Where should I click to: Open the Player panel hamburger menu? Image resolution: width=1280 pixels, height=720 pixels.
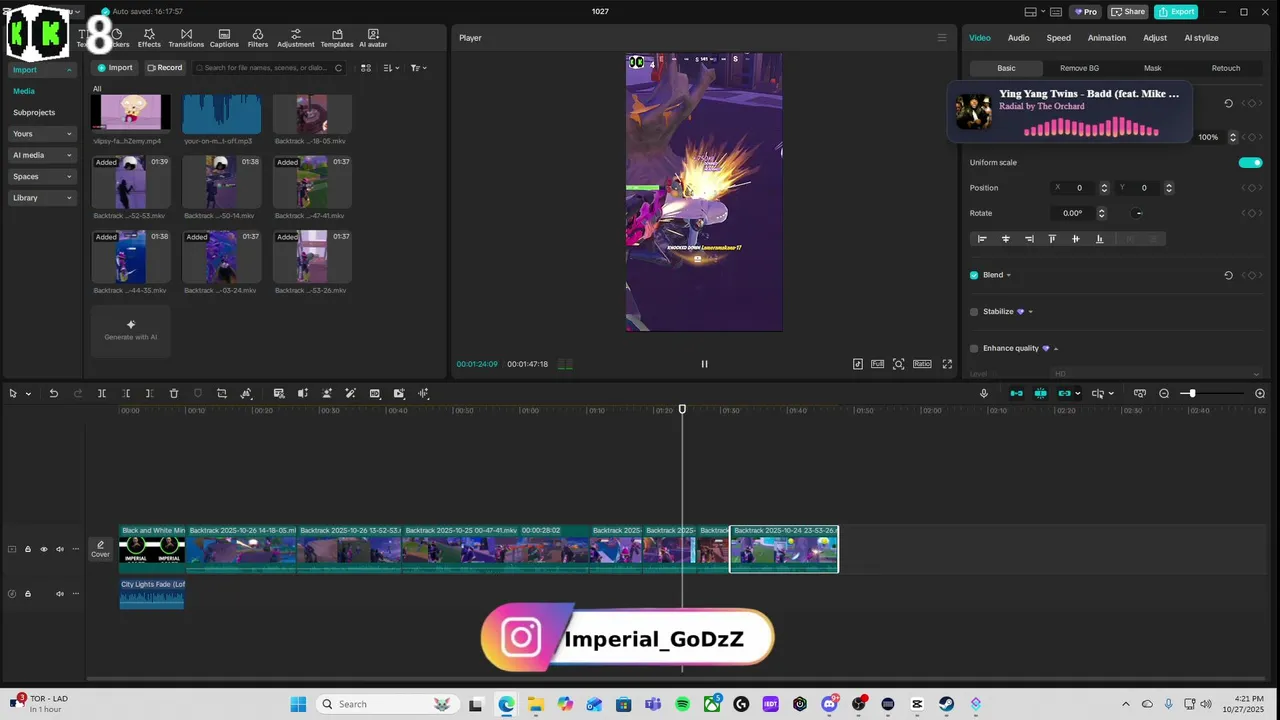click(941, 38)
